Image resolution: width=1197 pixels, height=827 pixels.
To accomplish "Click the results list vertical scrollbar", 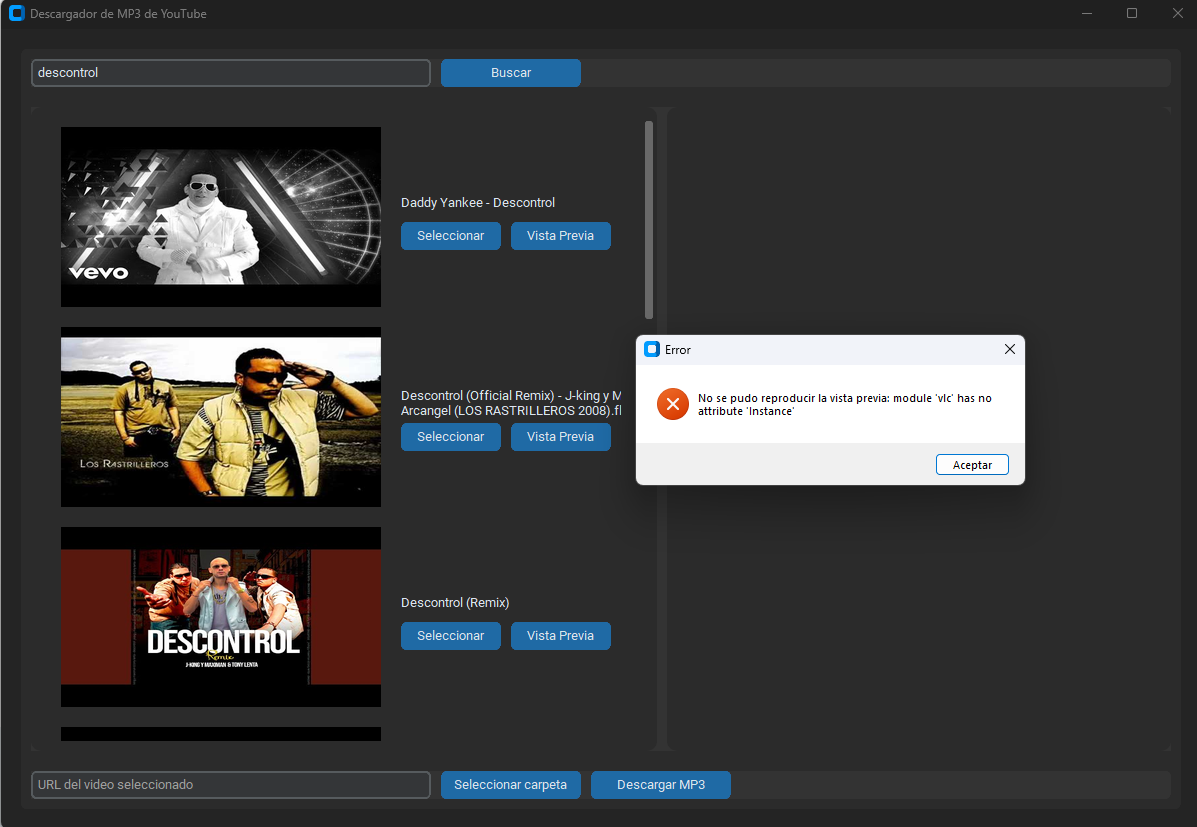I will (x=649, y=220).
